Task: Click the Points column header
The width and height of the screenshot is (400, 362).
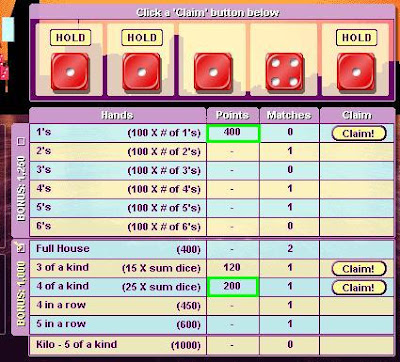Action: tap(232, 115)
